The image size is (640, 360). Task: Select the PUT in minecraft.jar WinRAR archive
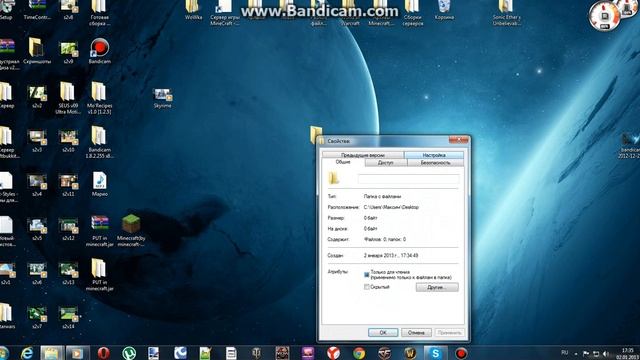tap(100, 230)
